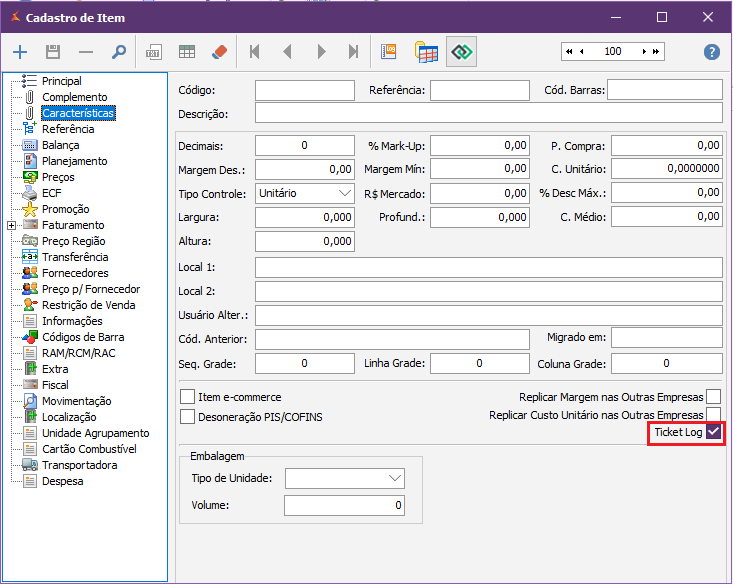Click the save floppy disk icon

(53, 52)
